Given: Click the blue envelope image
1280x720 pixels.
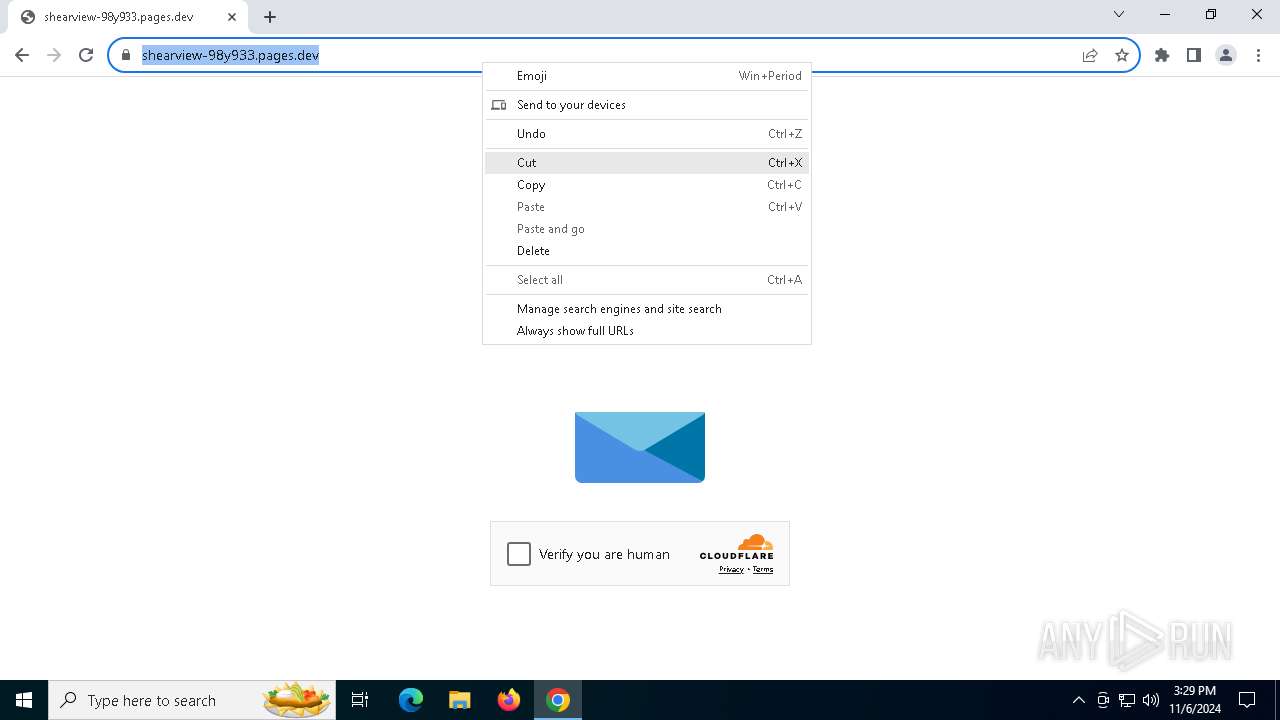Looking at the screenshot, I should point(640,447).
